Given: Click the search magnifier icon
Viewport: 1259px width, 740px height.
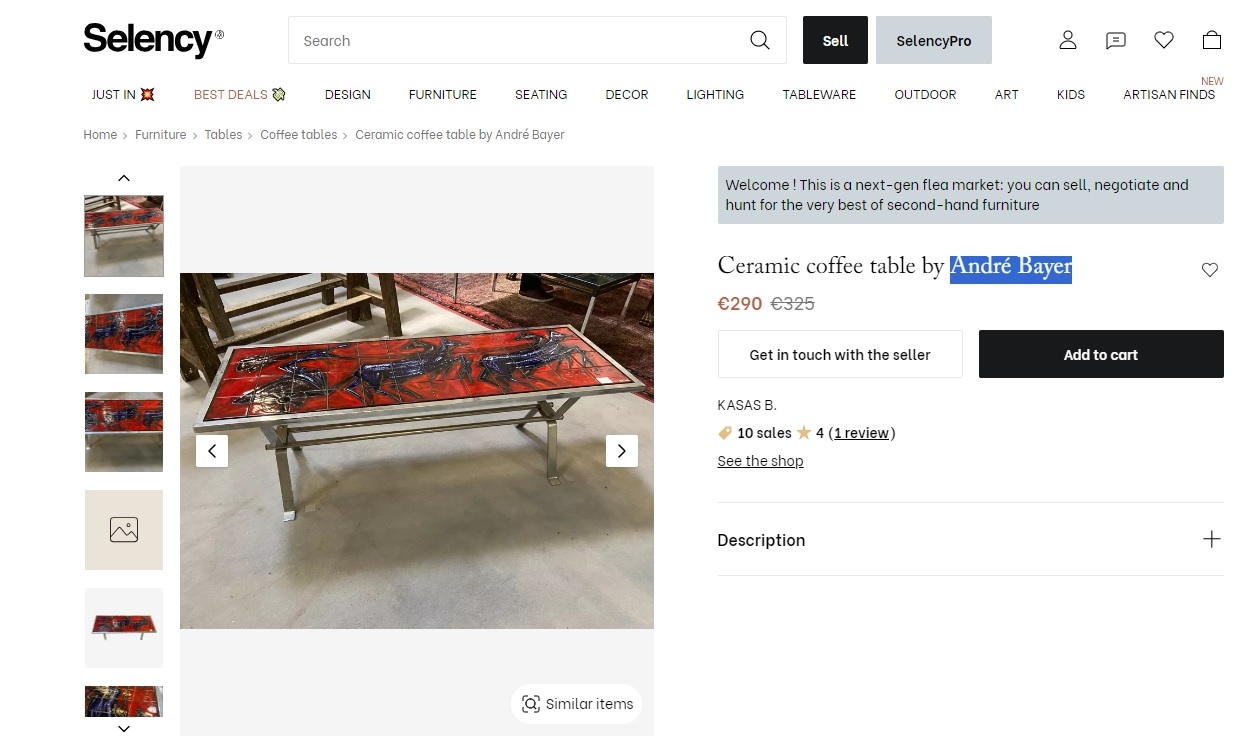Looking at the screenshot, I should point(760,40).
